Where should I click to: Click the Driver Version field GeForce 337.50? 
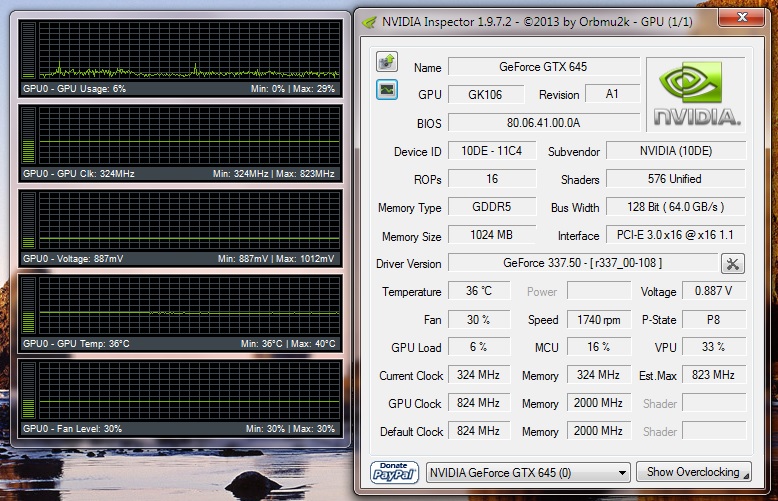pyautogui.click(x=583, y=263)
